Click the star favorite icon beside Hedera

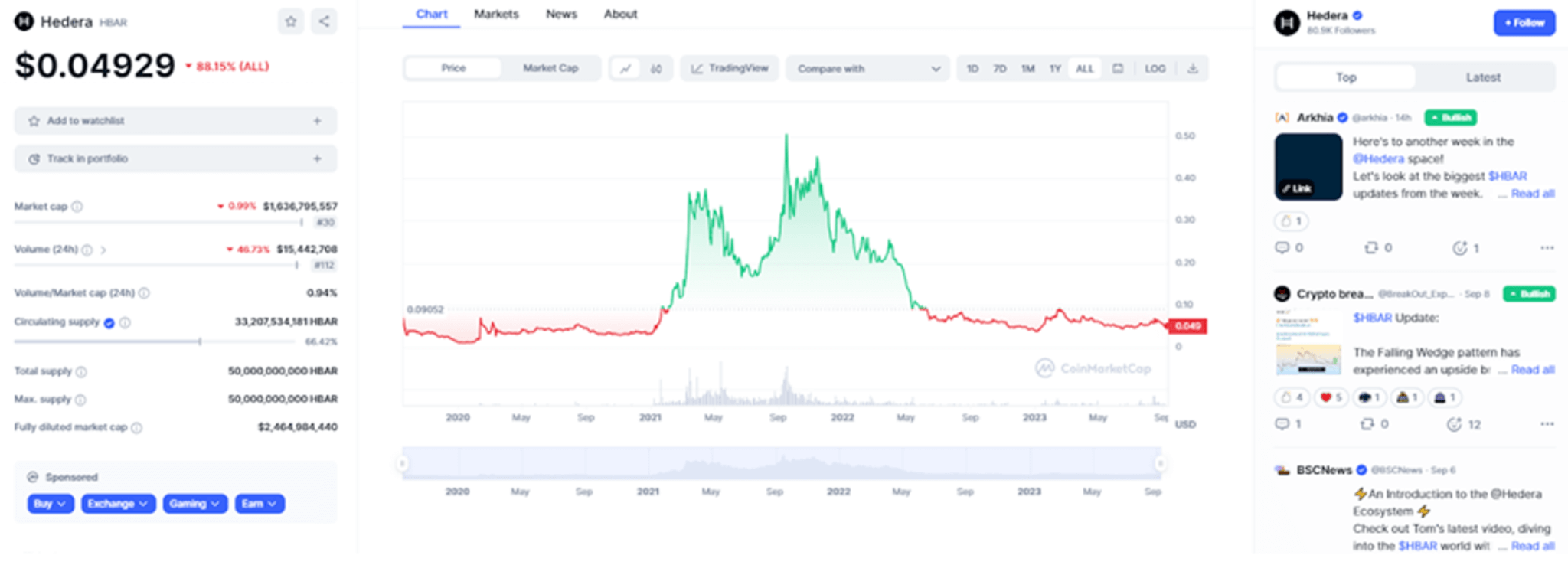[291, 21]
